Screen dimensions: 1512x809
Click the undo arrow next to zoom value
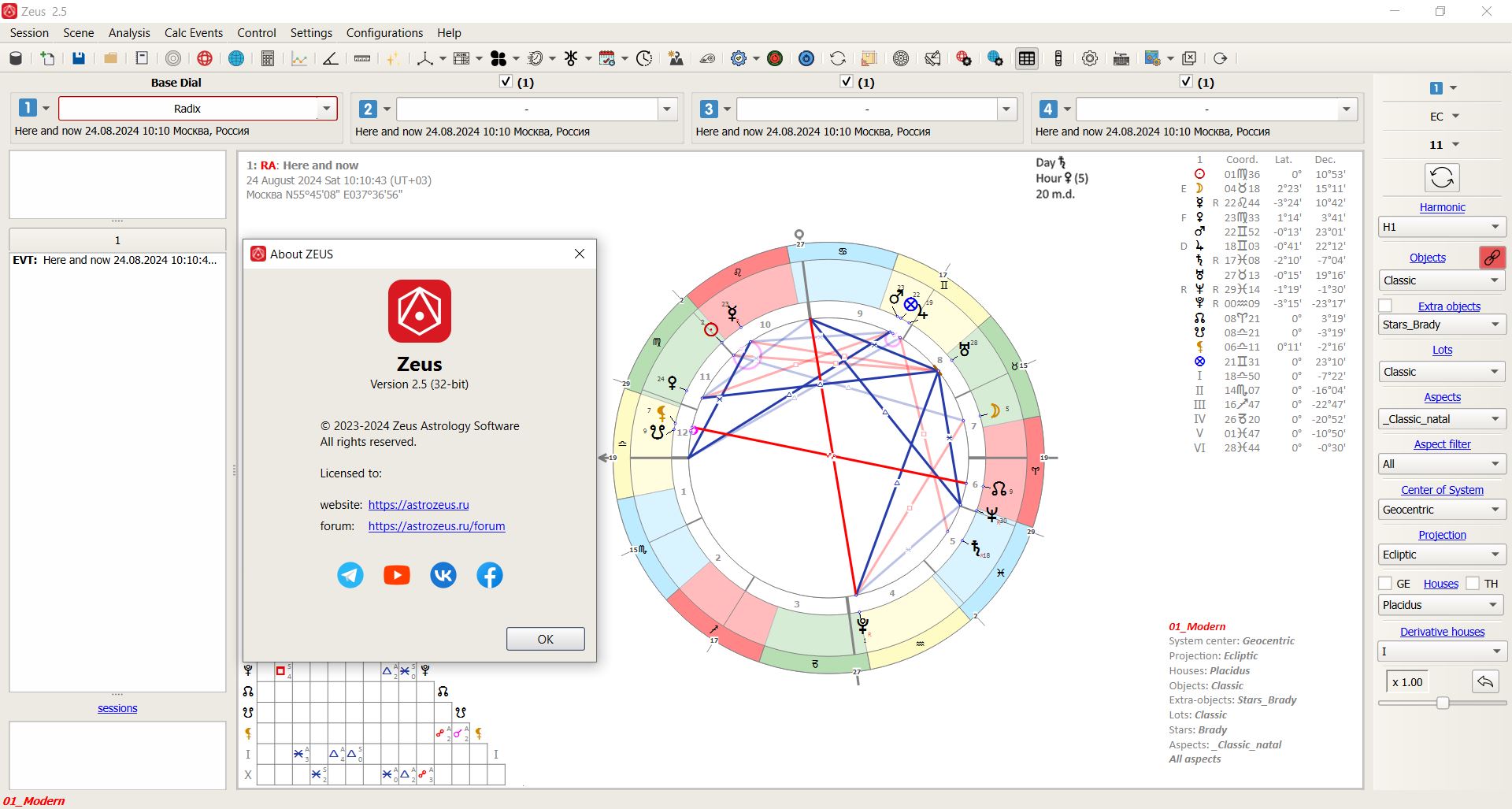point(1485,681)
